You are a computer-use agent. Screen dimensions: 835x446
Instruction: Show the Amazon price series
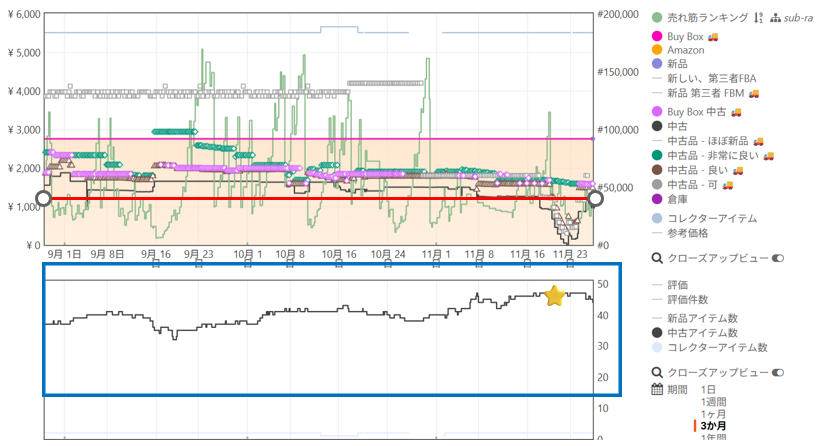pos(685,50)
